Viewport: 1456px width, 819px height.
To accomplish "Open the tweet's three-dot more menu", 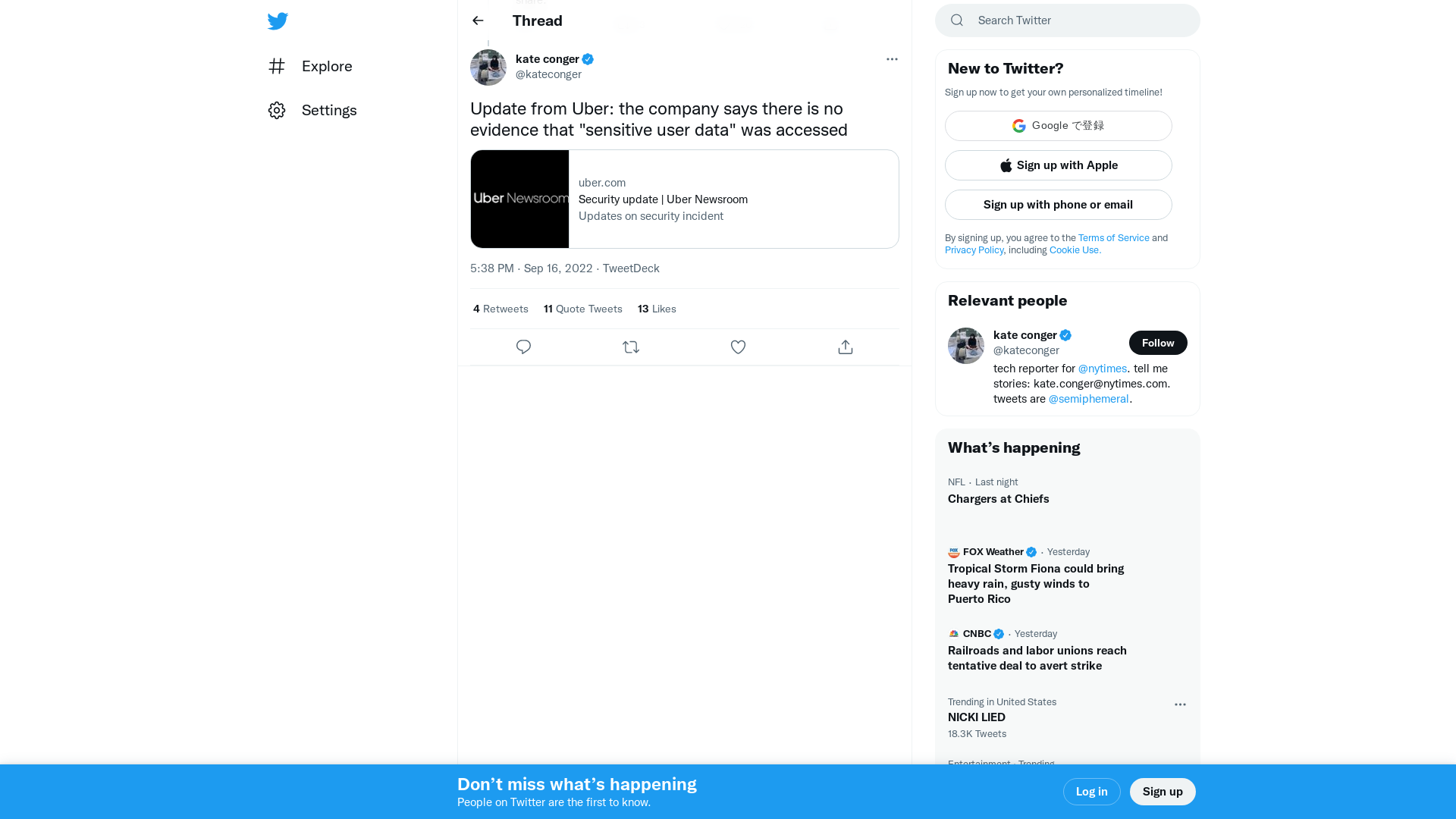I will click(892, 59).
